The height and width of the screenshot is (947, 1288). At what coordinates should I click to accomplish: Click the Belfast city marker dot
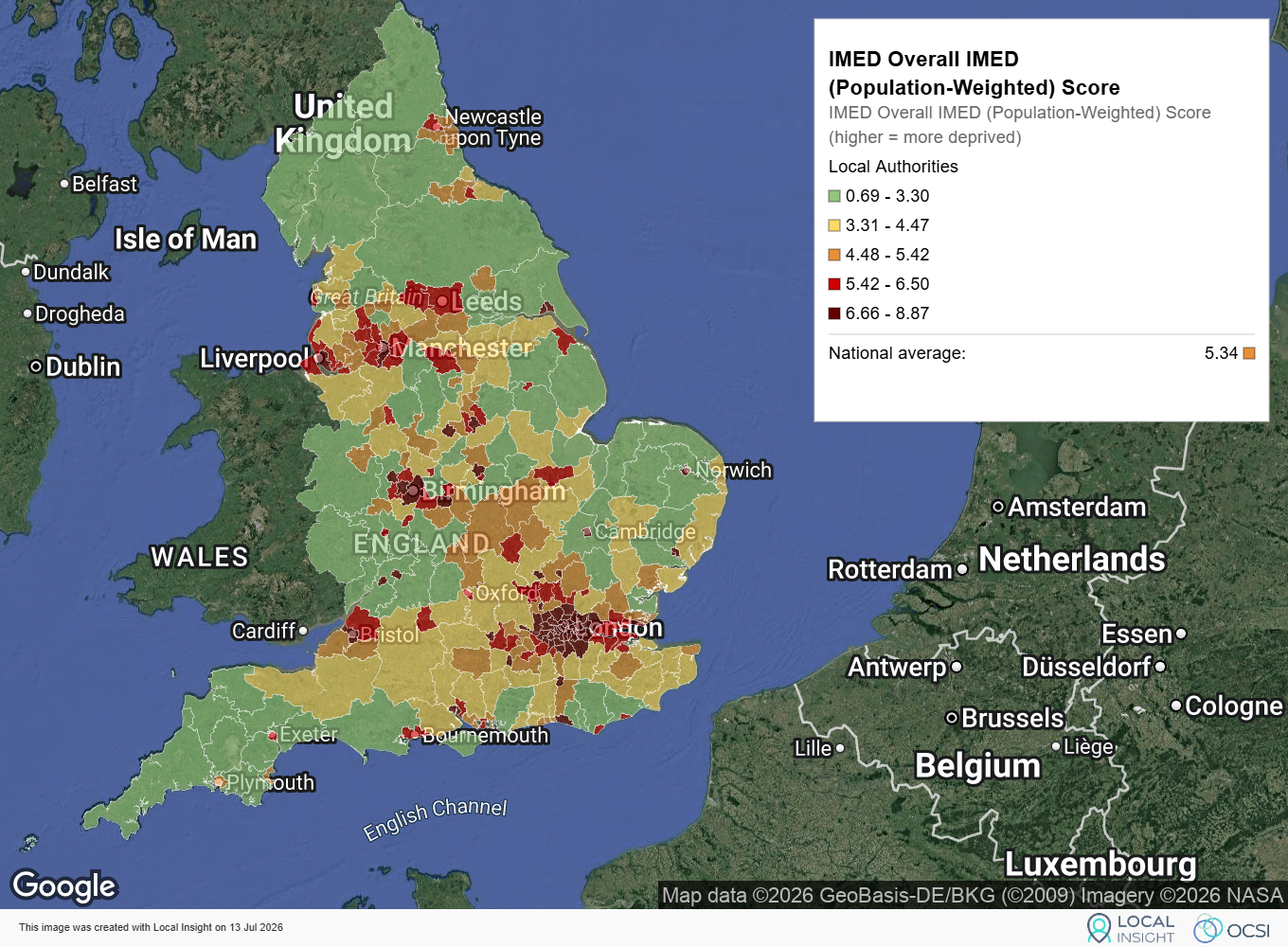tap(64, 184)
